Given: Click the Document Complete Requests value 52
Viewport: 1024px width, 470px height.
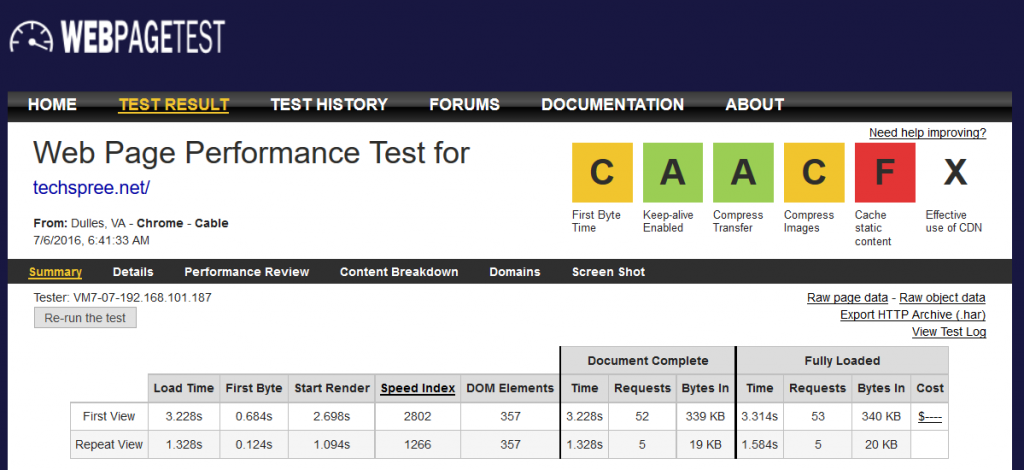Looking at the screenshot, I should tap(642, 416).
